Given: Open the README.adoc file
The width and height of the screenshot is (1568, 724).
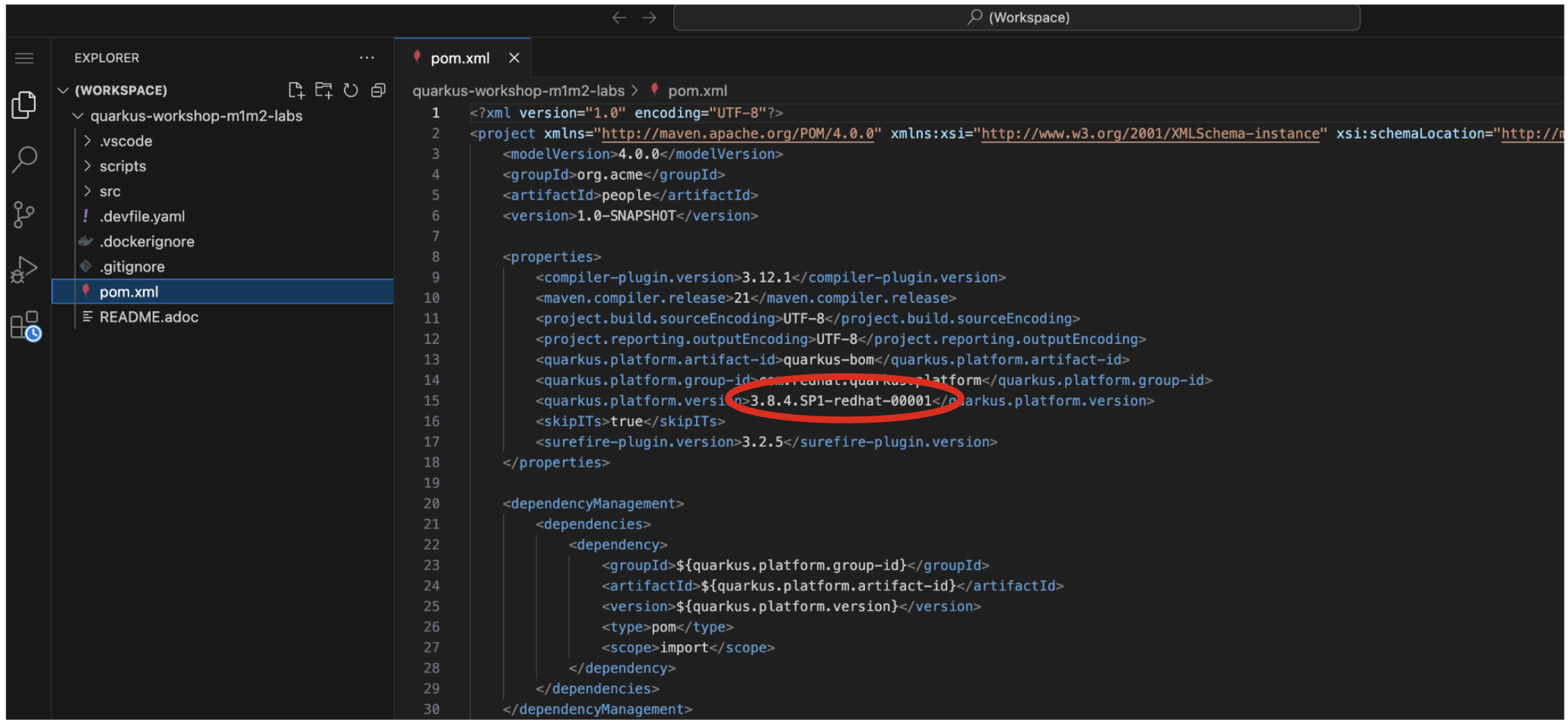Looking at the screenshot, I should [x=223, y=317].
